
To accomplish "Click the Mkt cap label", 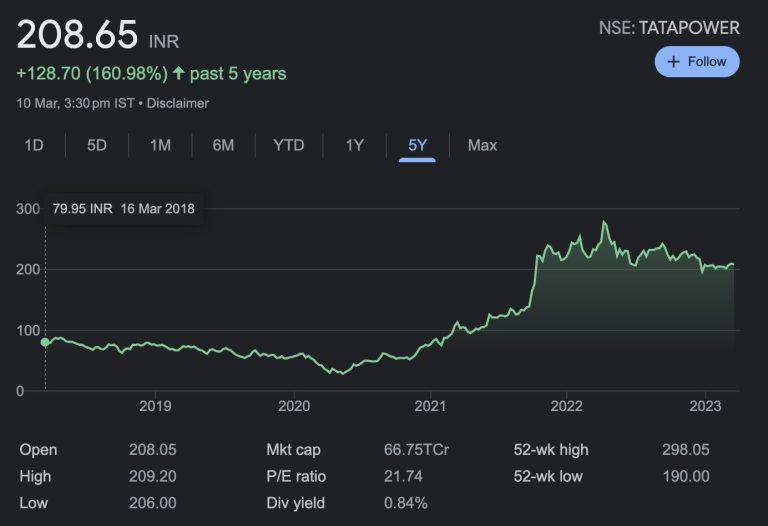I will tap(293, 450).
